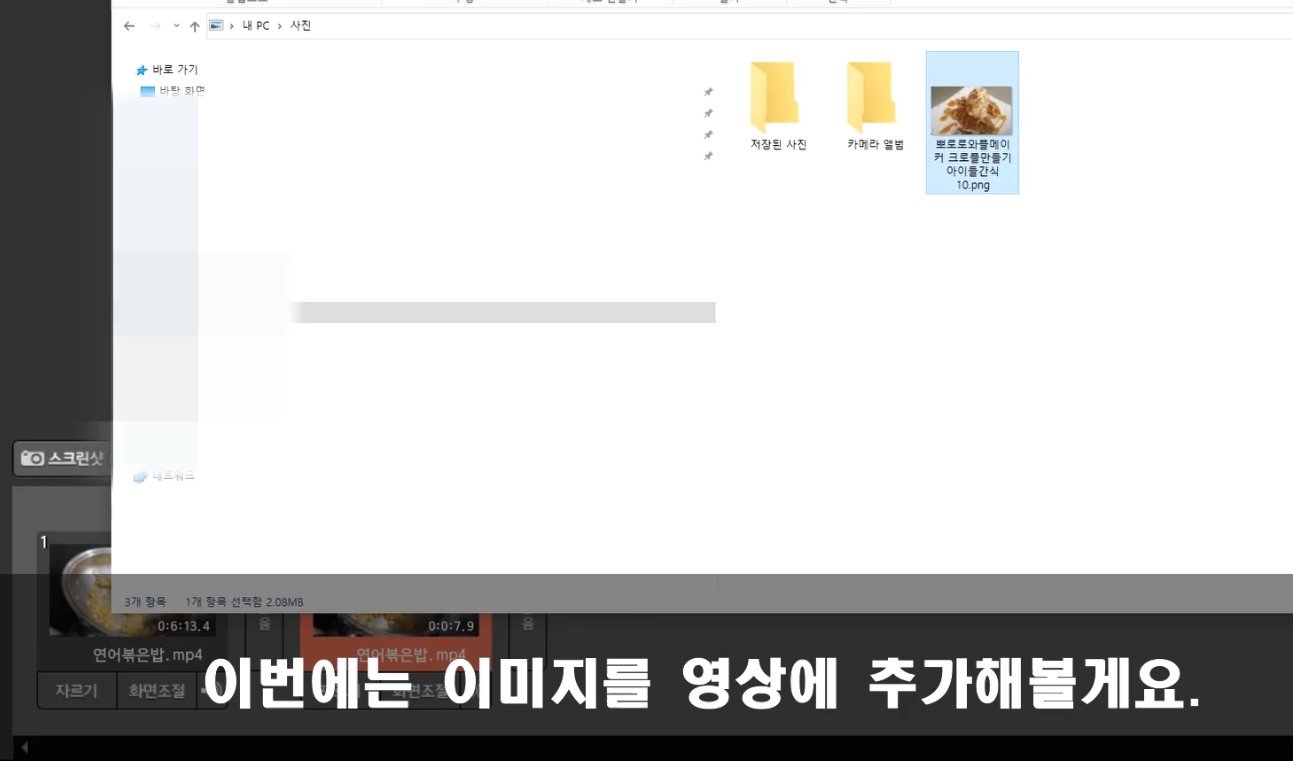1293x761 pixels.
Task: Go up one folder level with the up arrow
Action: [x=194, y=26]
